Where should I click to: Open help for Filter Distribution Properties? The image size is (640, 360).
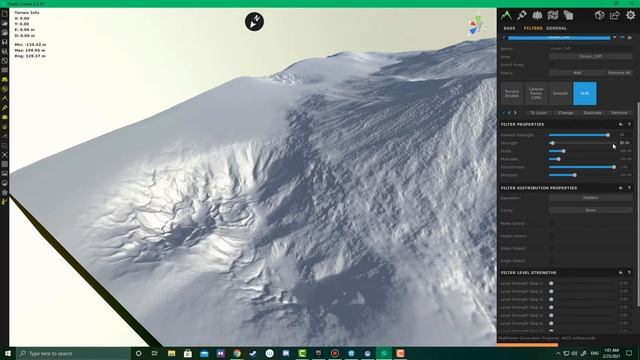coord(629,188)
